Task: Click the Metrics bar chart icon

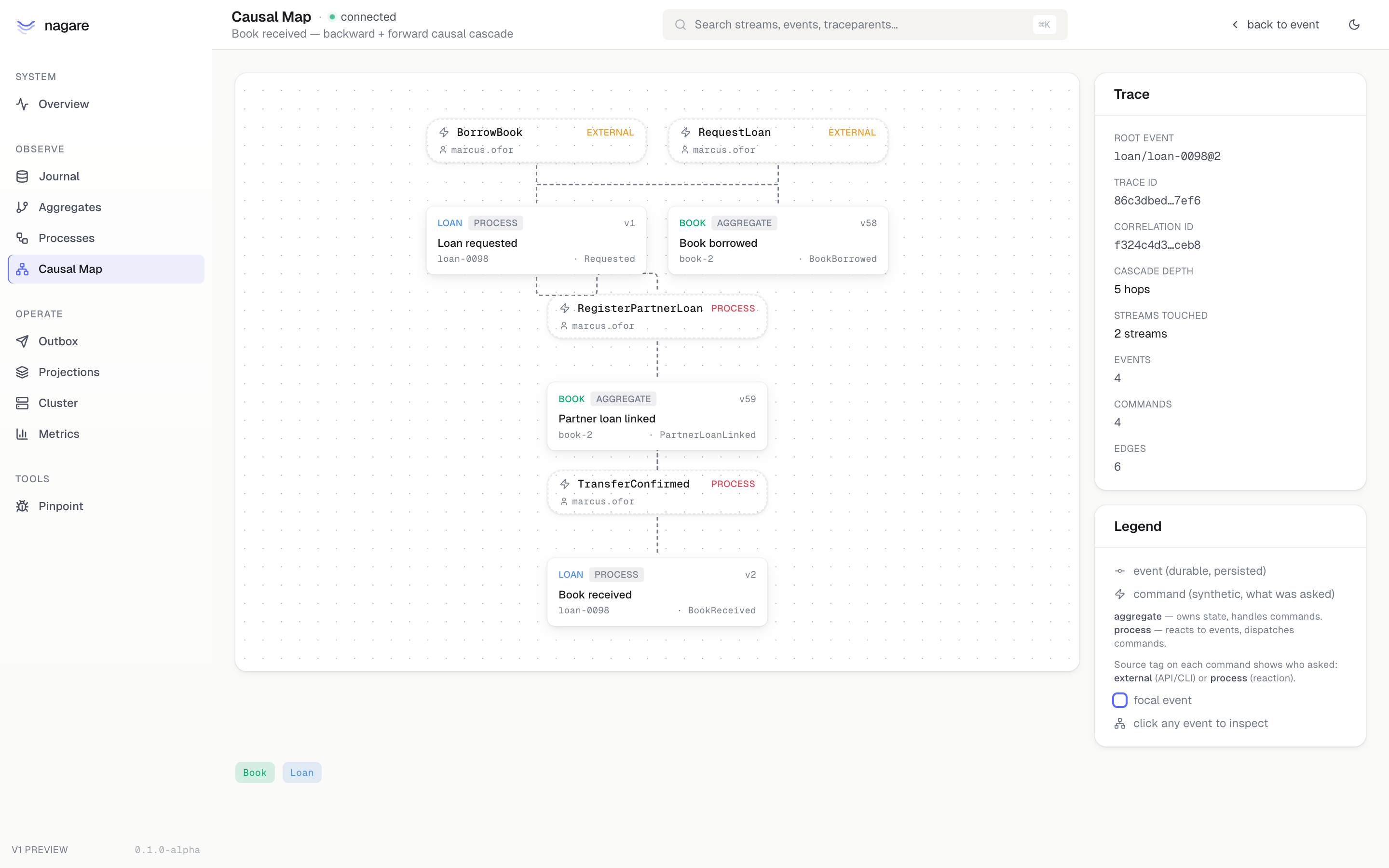Action: 22,434
